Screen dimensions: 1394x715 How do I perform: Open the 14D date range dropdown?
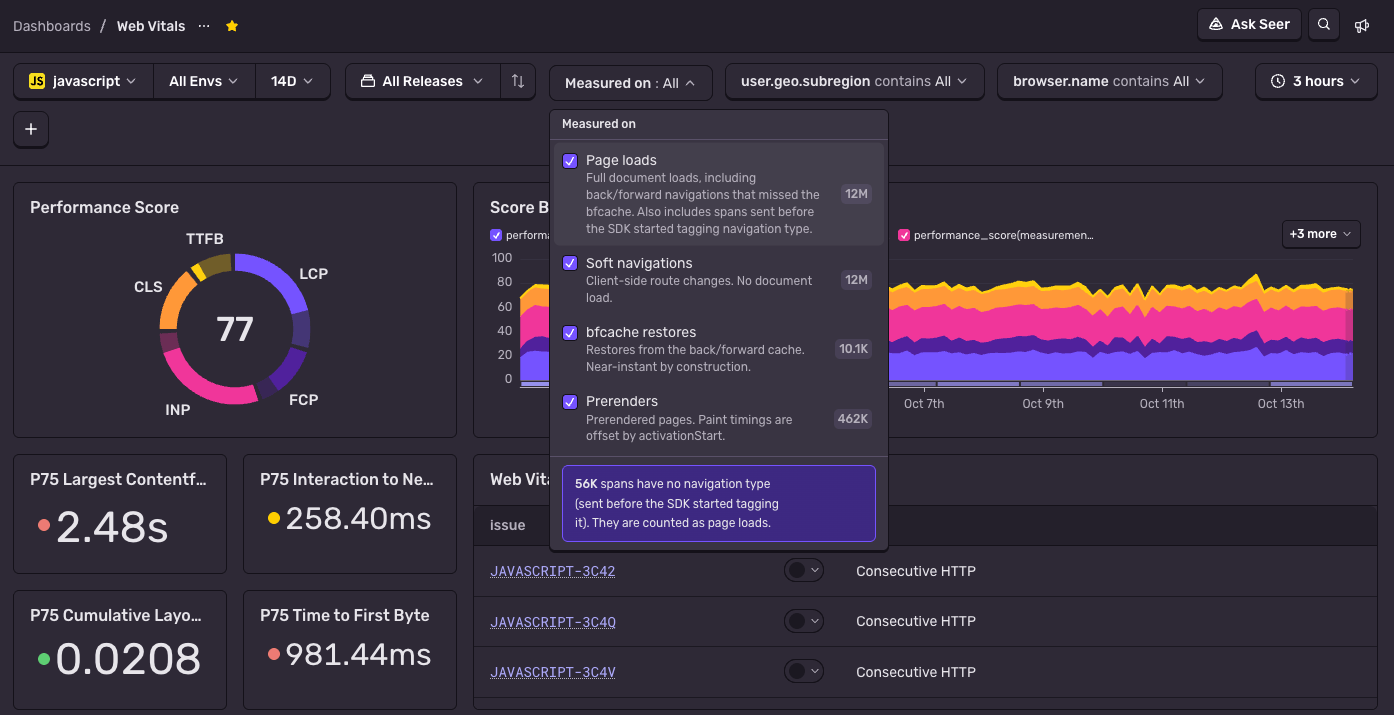pos(292,81)
